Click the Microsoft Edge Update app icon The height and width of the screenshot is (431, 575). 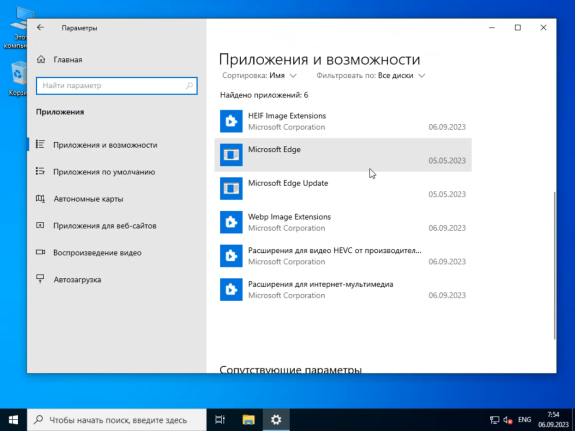231,188
